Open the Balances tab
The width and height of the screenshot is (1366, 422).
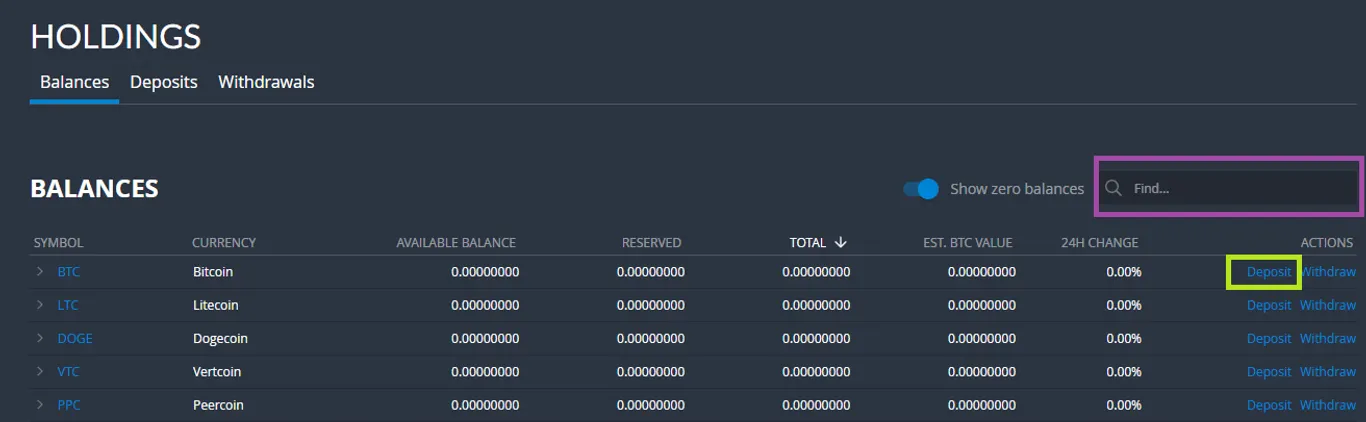74,82
